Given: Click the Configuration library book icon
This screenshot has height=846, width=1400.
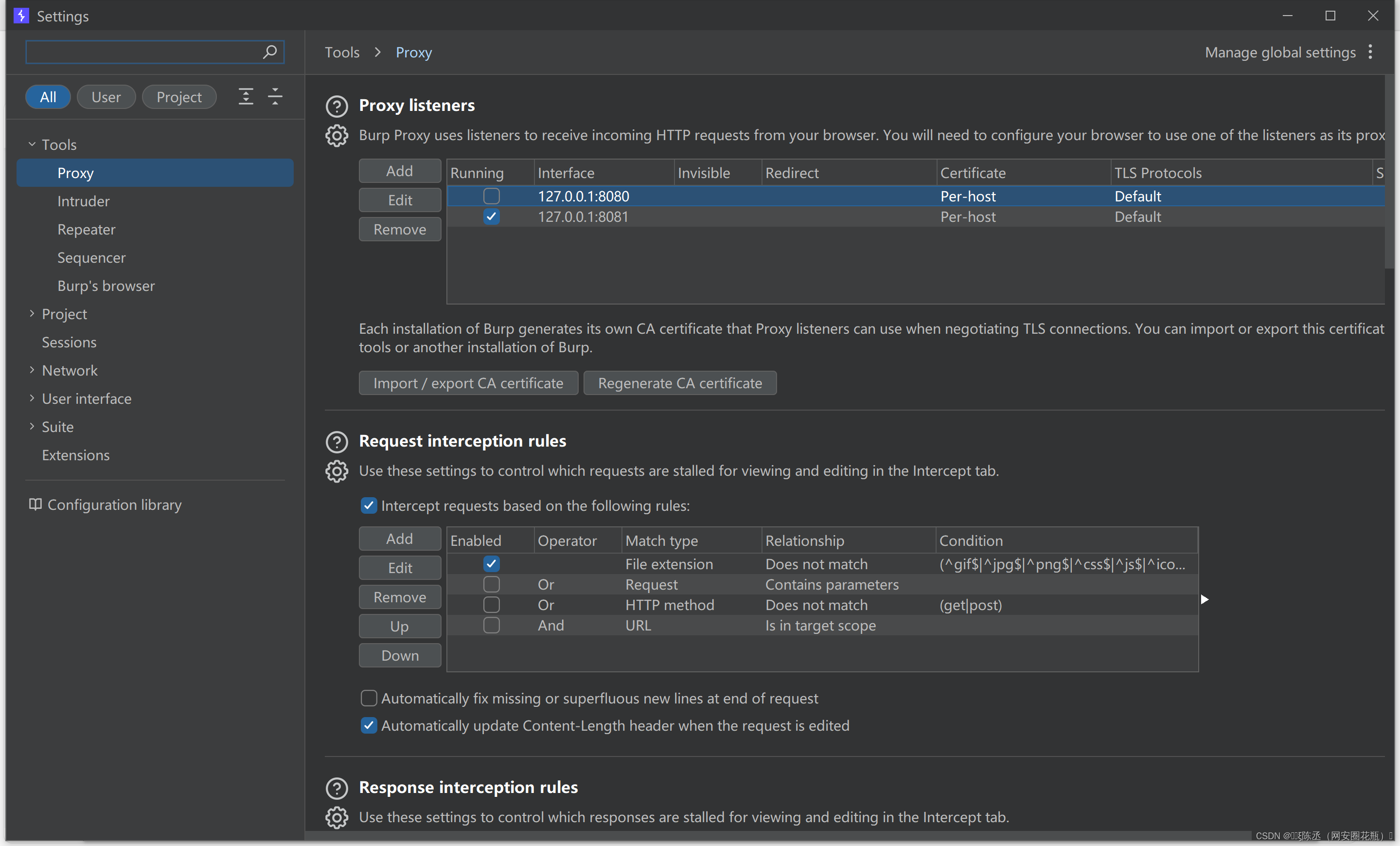Looking at the screenshot, I should [x=35, y=504].
